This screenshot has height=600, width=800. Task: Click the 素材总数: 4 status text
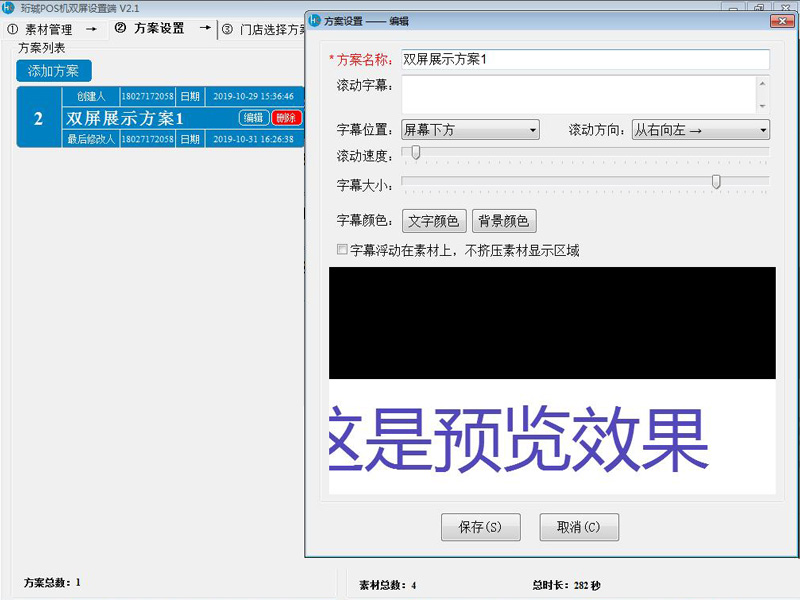point(388,585)
